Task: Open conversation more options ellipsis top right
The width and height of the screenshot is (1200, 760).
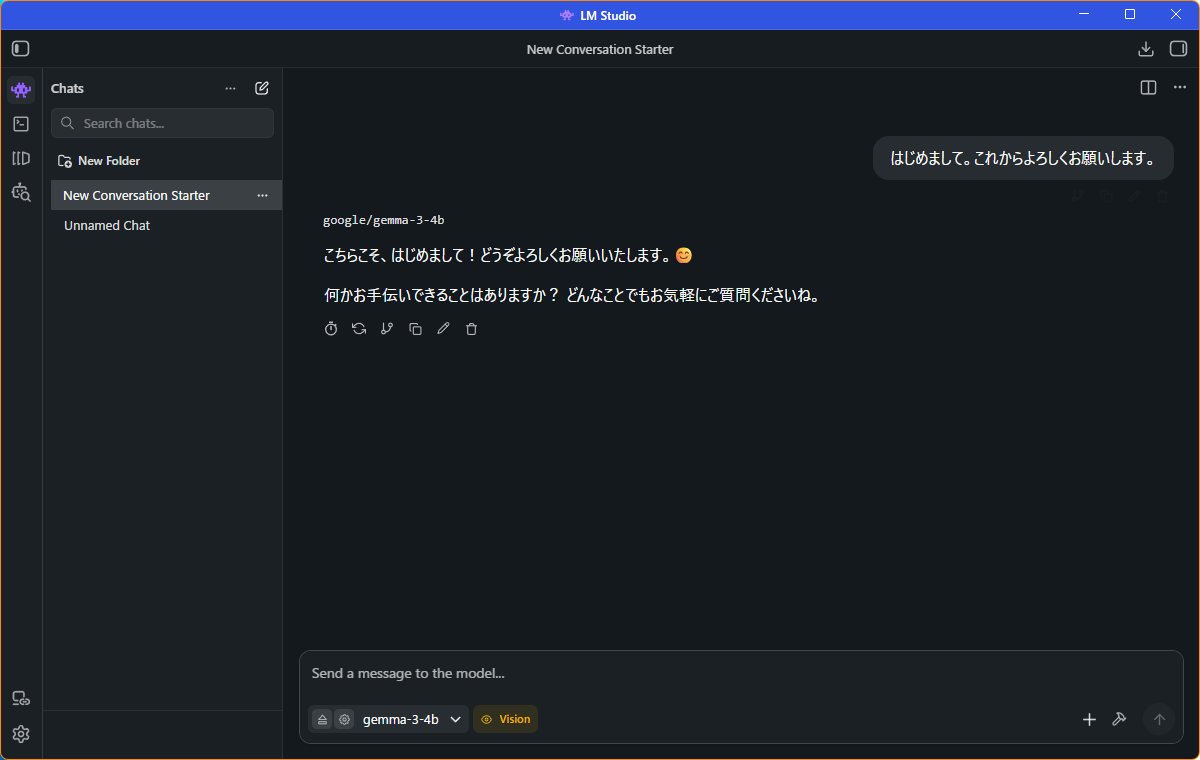Action: point(1179,87)
